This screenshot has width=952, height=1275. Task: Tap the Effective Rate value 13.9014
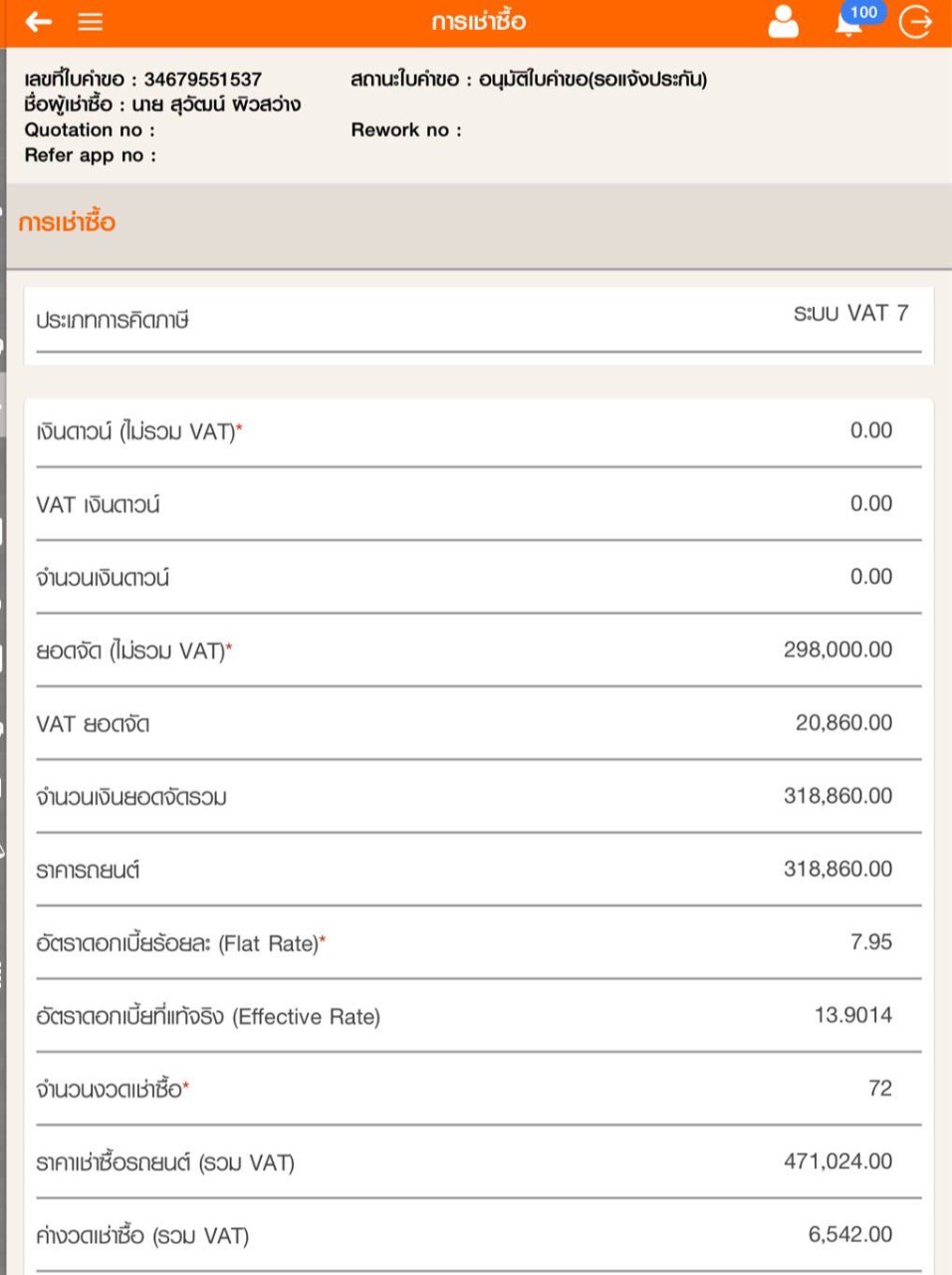[852, 1015]
